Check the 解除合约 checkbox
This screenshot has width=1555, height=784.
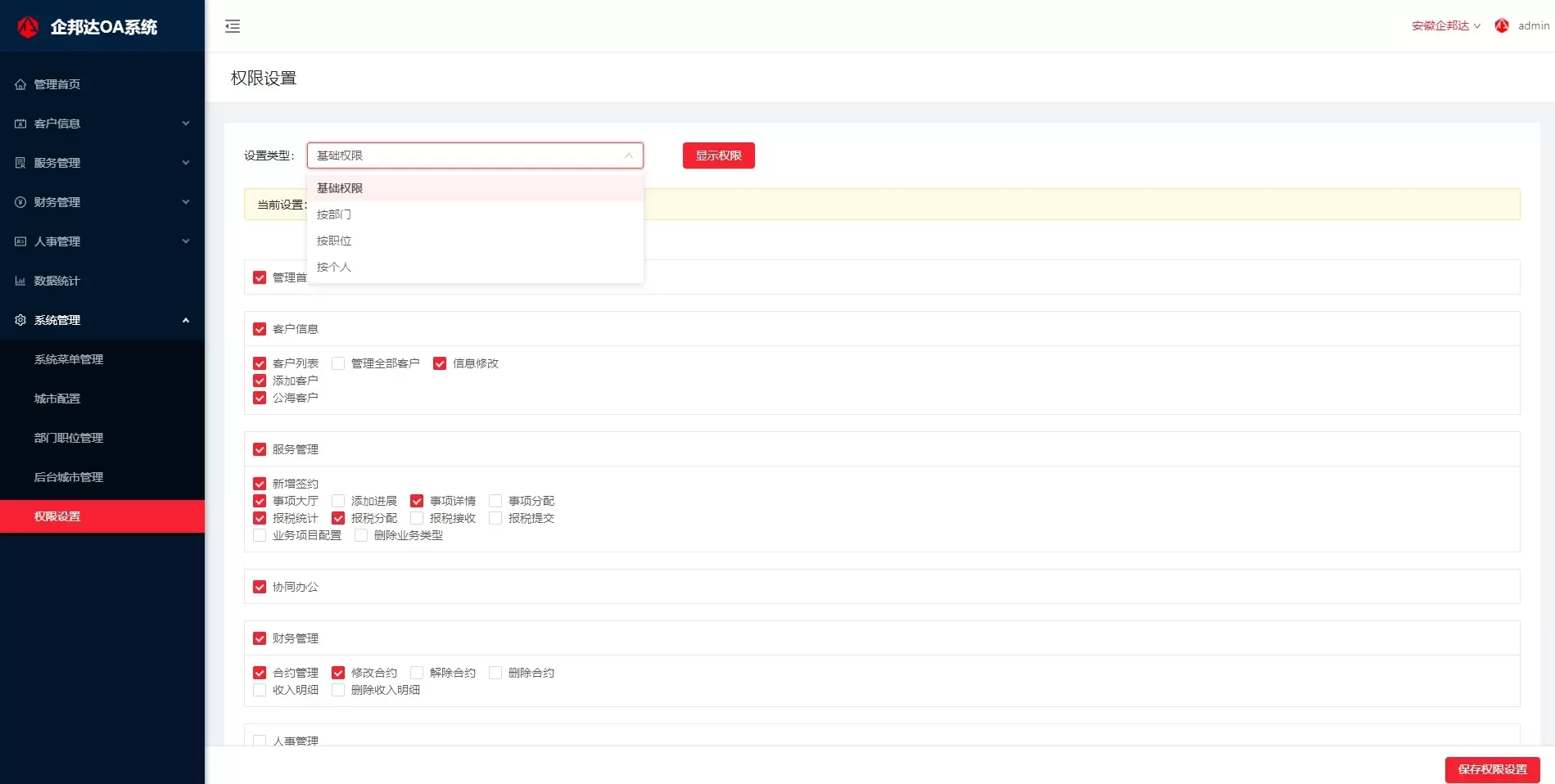point(417,673)
